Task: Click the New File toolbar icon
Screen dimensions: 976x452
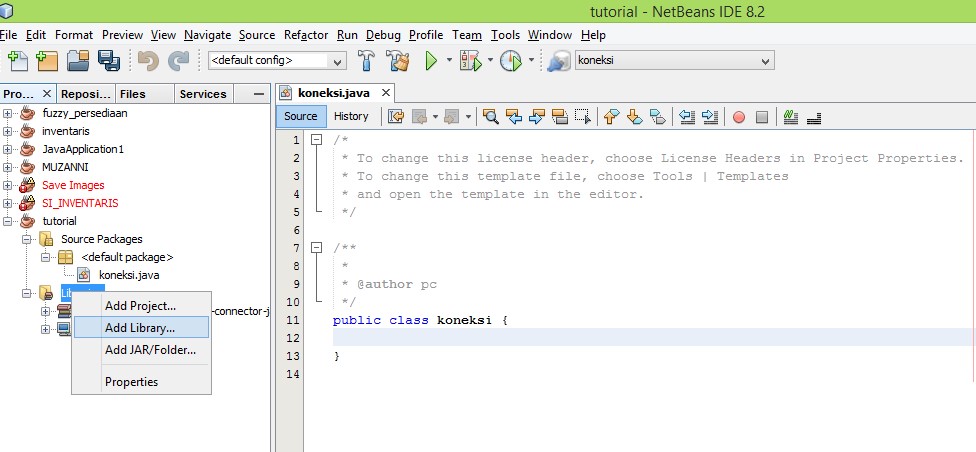Action: [x=16, y=61]
